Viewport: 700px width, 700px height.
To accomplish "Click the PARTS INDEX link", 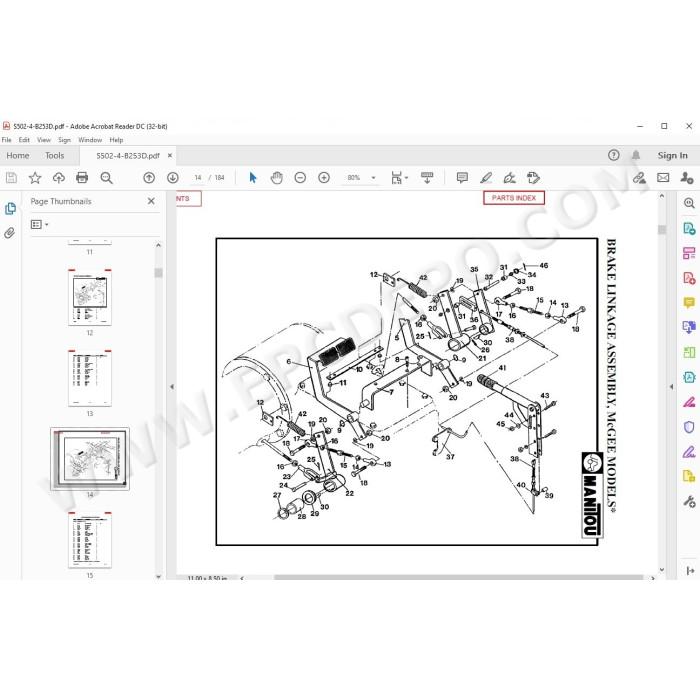I will (514, 198).
